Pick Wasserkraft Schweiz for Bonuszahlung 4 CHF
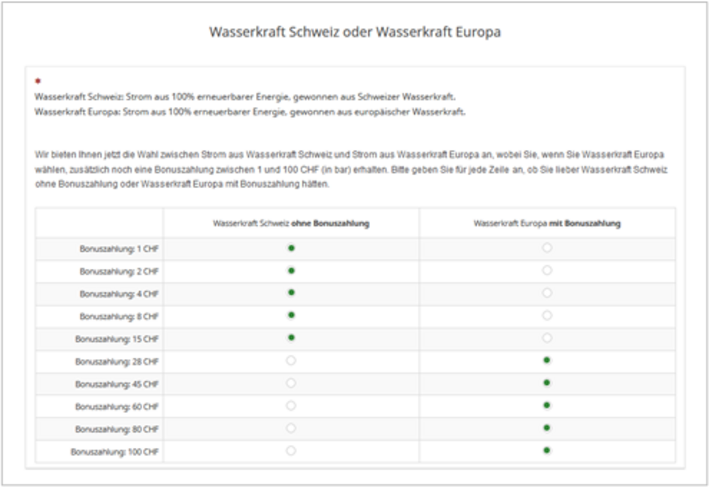This screenshot has height=487, width=709. click(291, 292)
